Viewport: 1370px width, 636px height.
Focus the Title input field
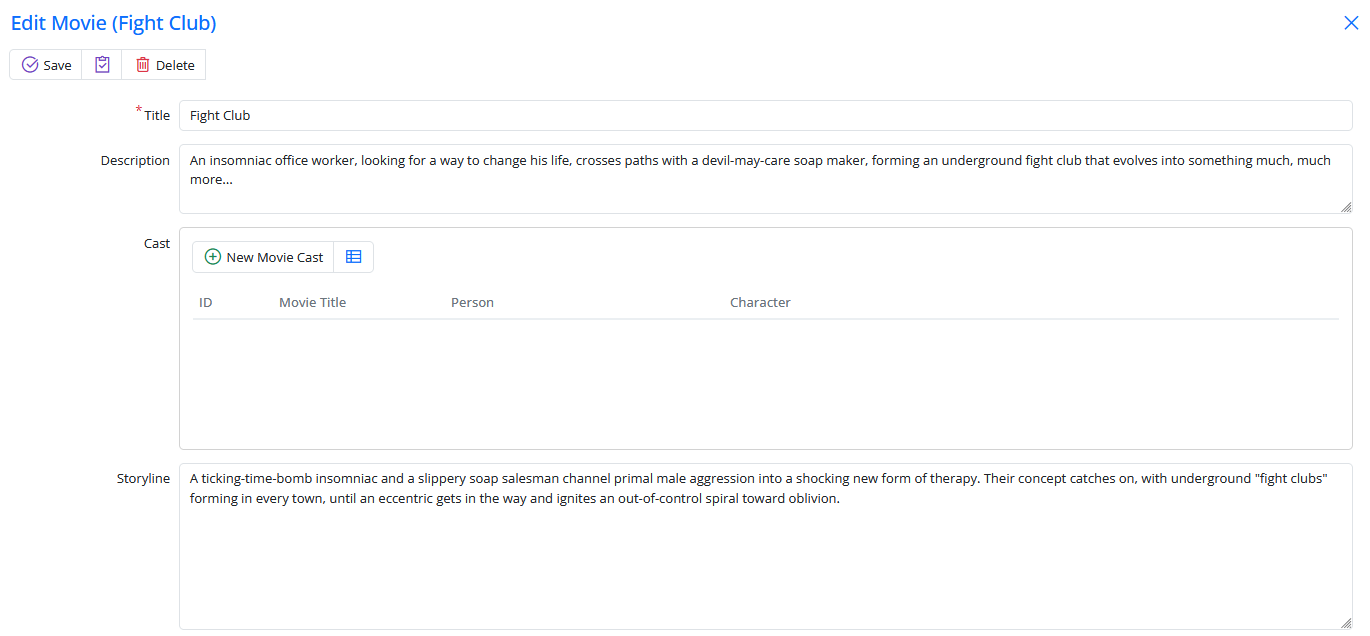click(x=765, y=115)
